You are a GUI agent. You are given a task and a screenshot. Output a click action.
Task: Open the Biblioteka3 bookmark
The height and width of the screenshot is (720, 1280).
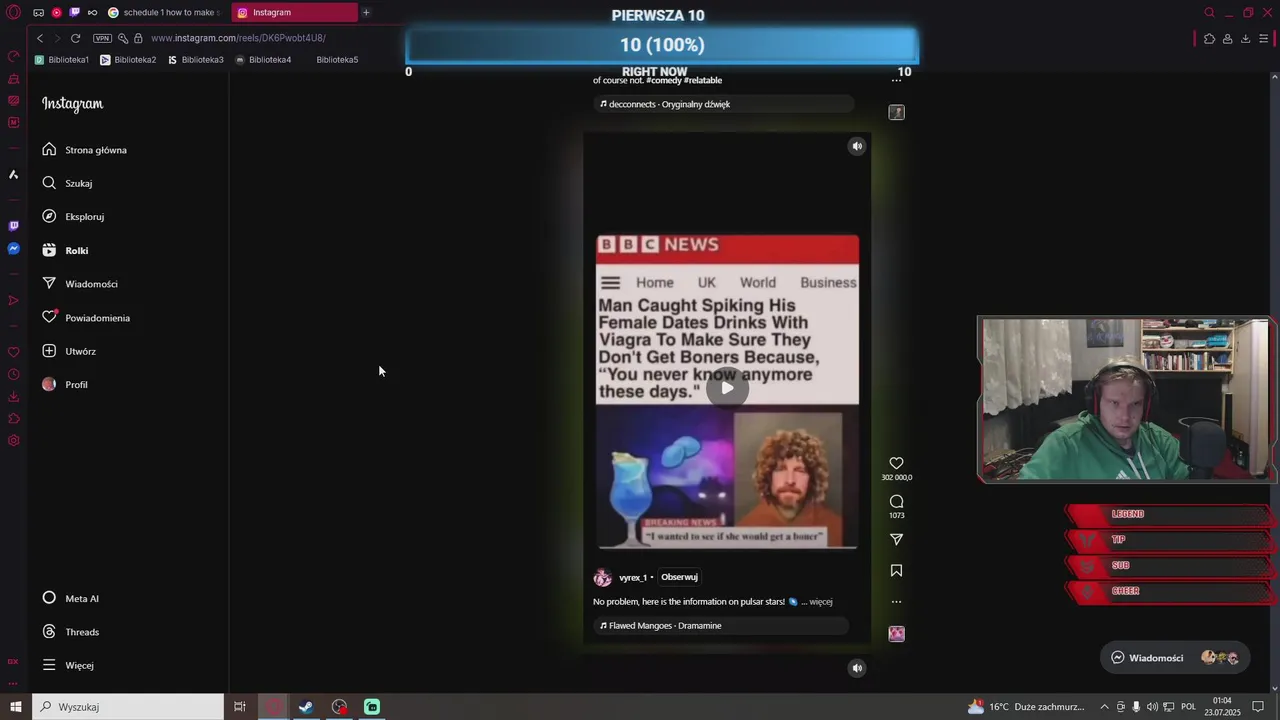point(196,60)
